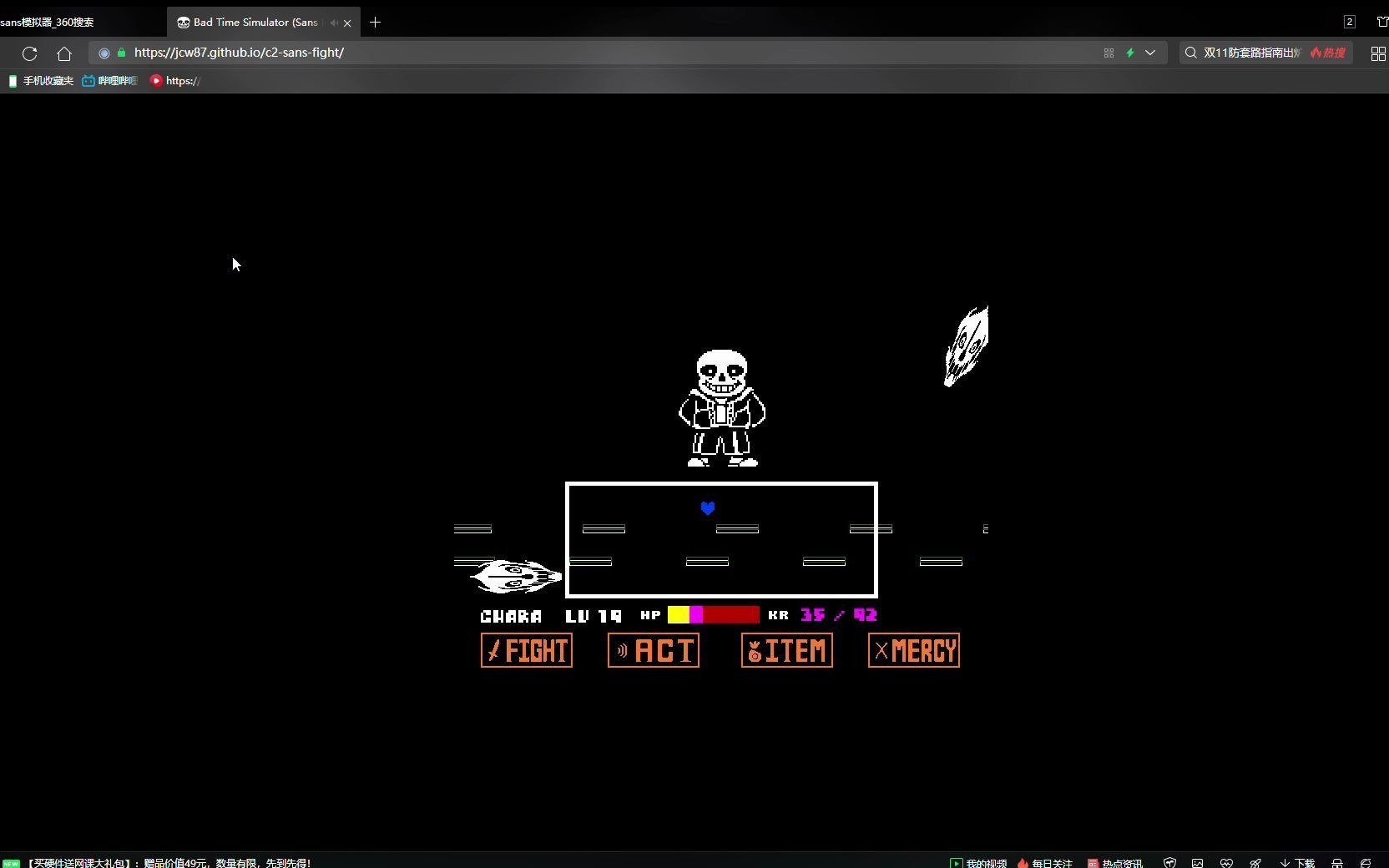Viewport: 1389px width, 868px height.
Task: Open the health/heart icon in bottom bar
Action: (x=1226, y=862)
